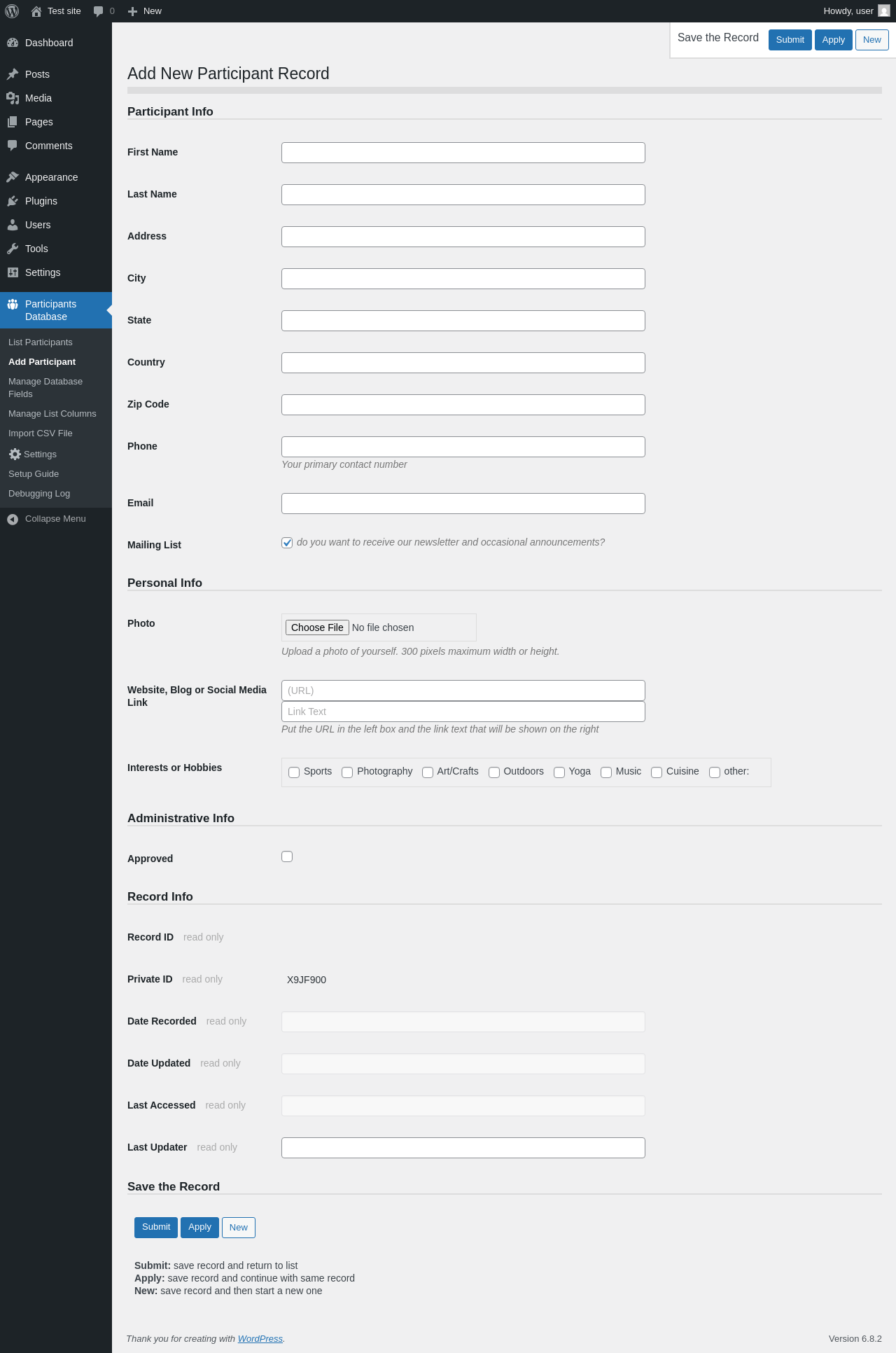Click the First Name input field
The width and height of the screenshot is (896, 1353).
[x=463, y=153]
